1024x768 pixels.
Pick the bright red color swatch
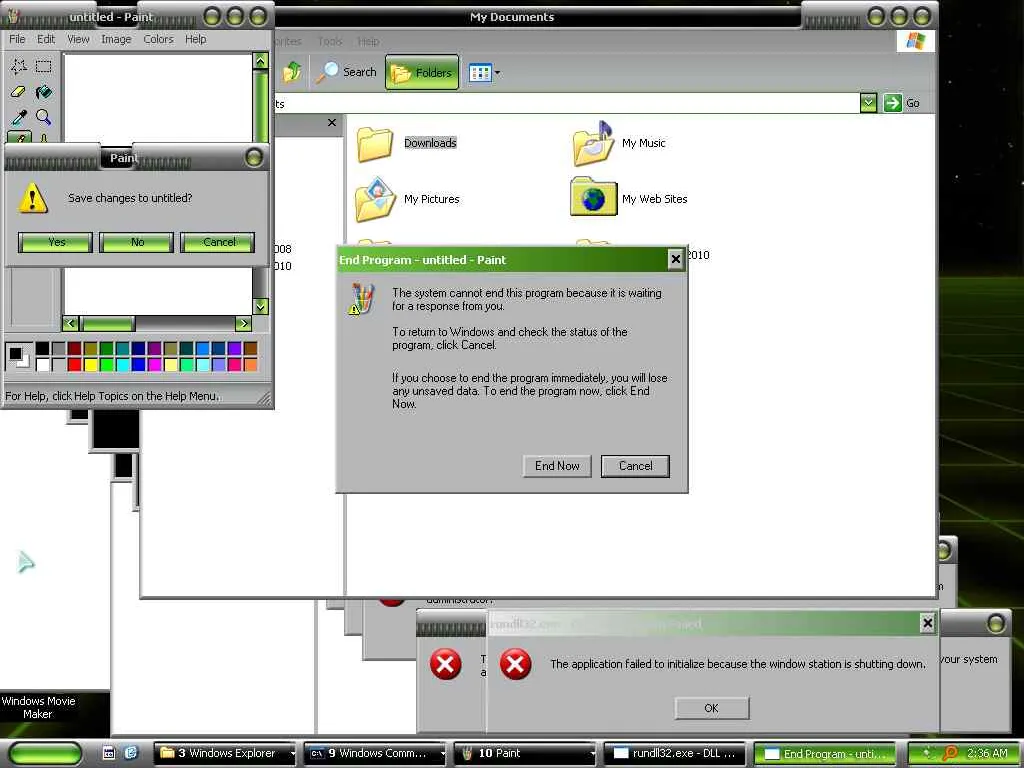point(74,364)
